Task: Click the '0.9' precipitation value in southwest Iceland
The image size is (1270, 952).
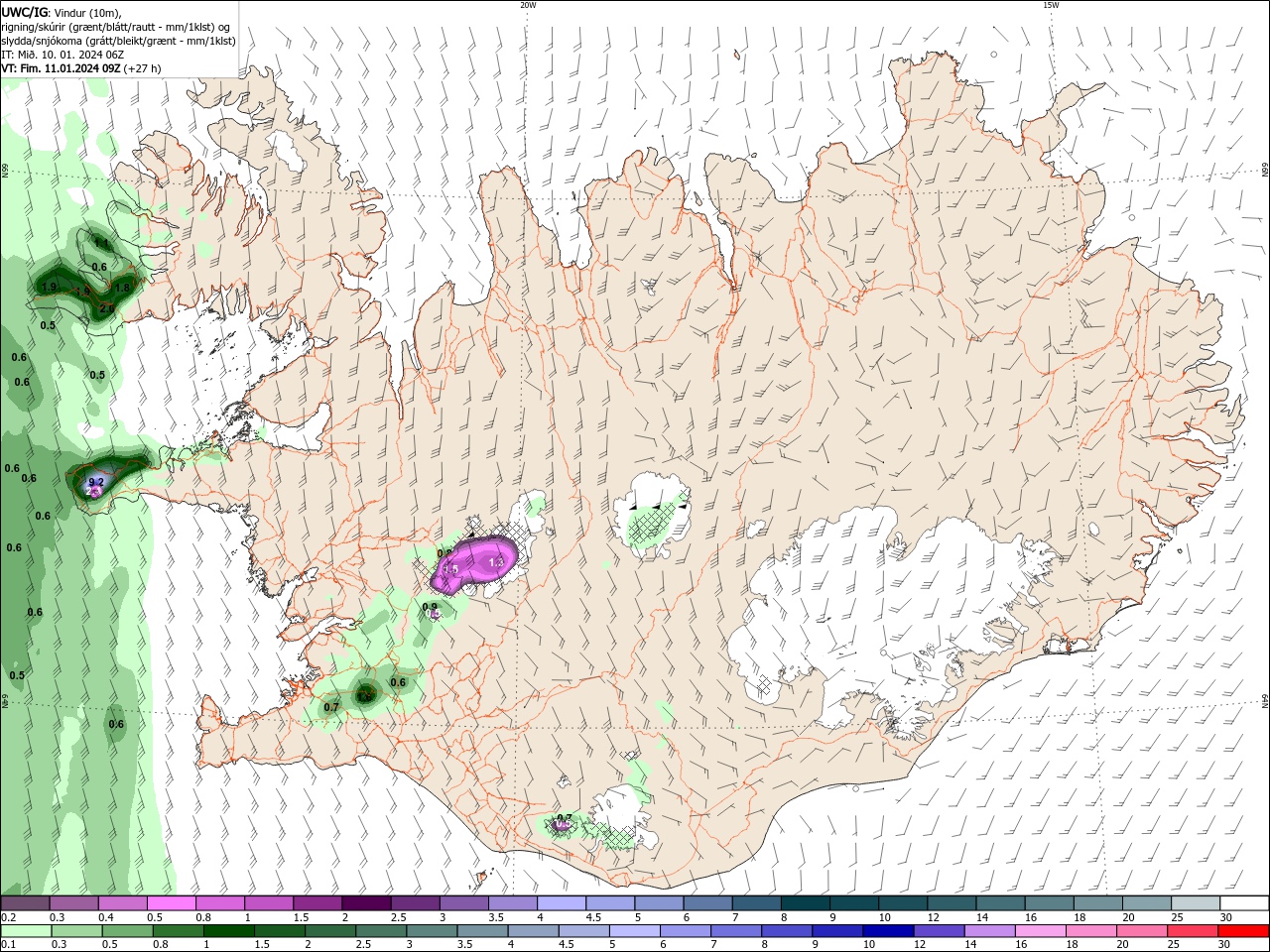Action: pyautogui.click(x=430, y=607)
